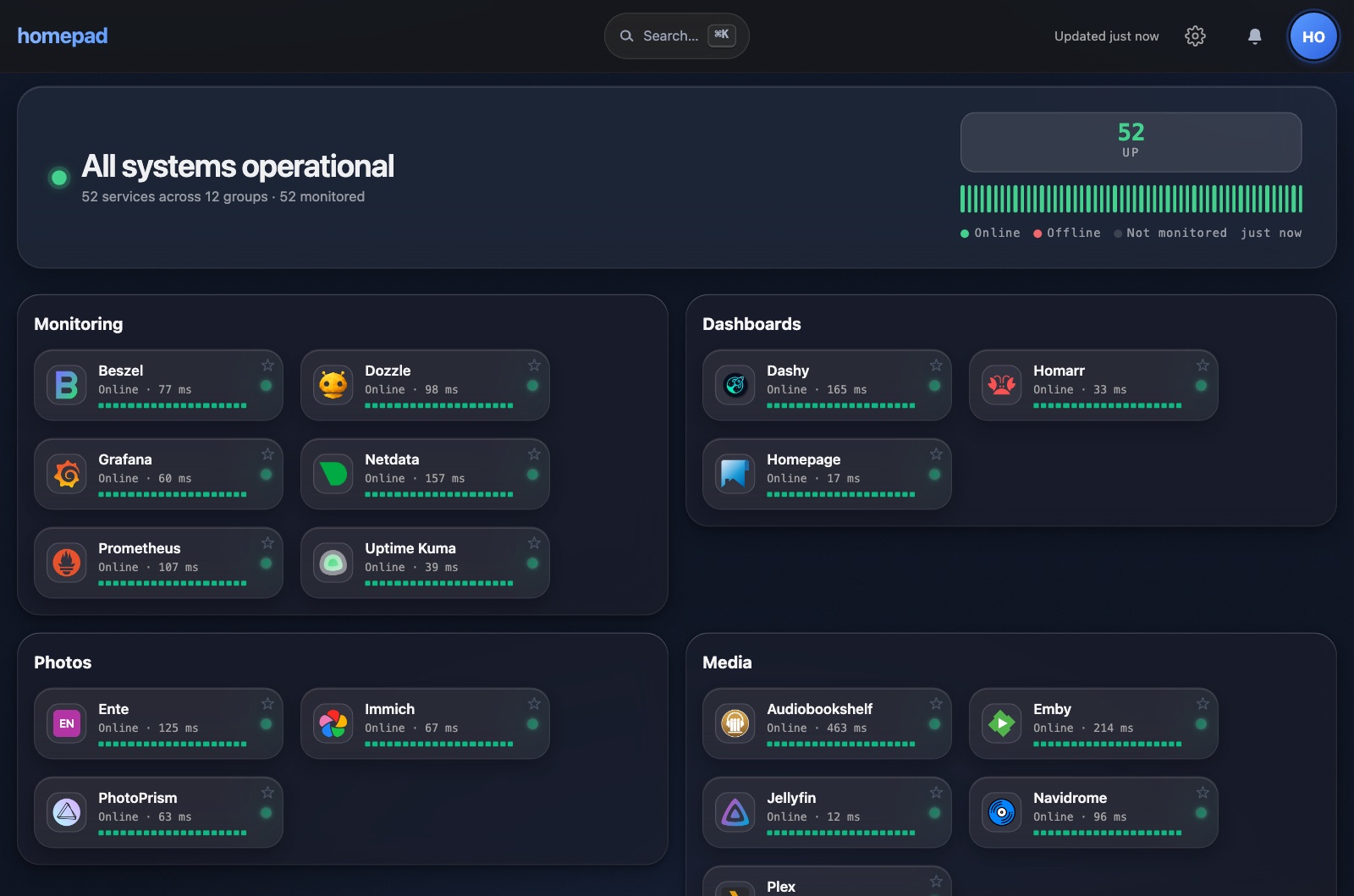
Task: Open the Uptime Kuma app icon
Action: pyautogui.click(x=333, y=563)
